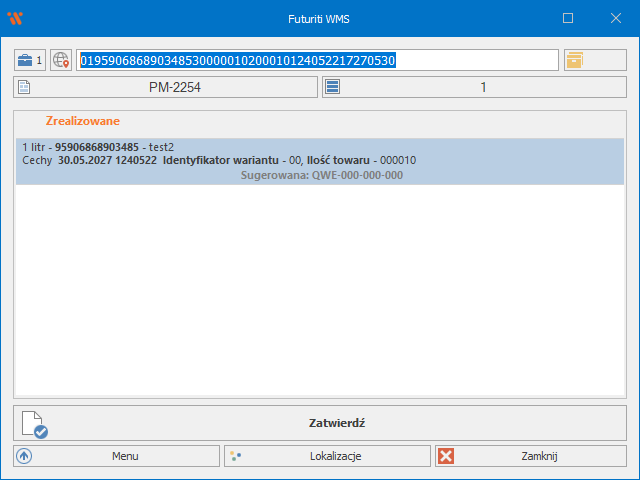Maximize the Futuriti WMS window
The image size is (640, 480).
pyautogui.click(x=568, y=18)
